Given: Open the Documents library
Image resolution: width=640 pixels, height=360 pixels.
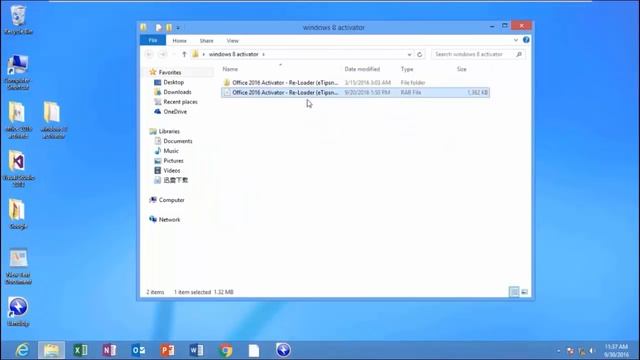Looking at the screenshot, I should [x=178, y=141].
